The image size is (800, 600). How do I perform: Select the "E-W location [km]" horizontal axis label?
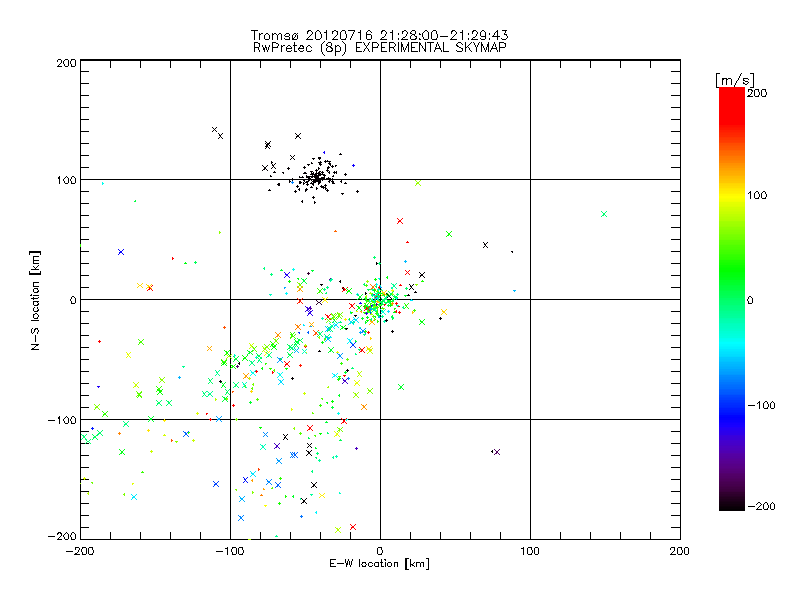[380, 564]
